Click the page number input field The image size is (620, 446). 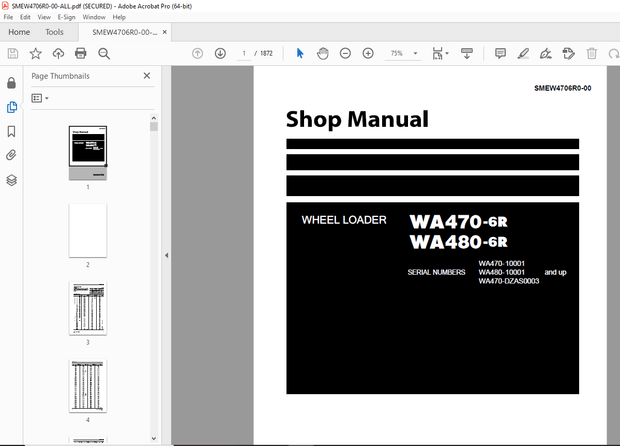pos(244,53)
